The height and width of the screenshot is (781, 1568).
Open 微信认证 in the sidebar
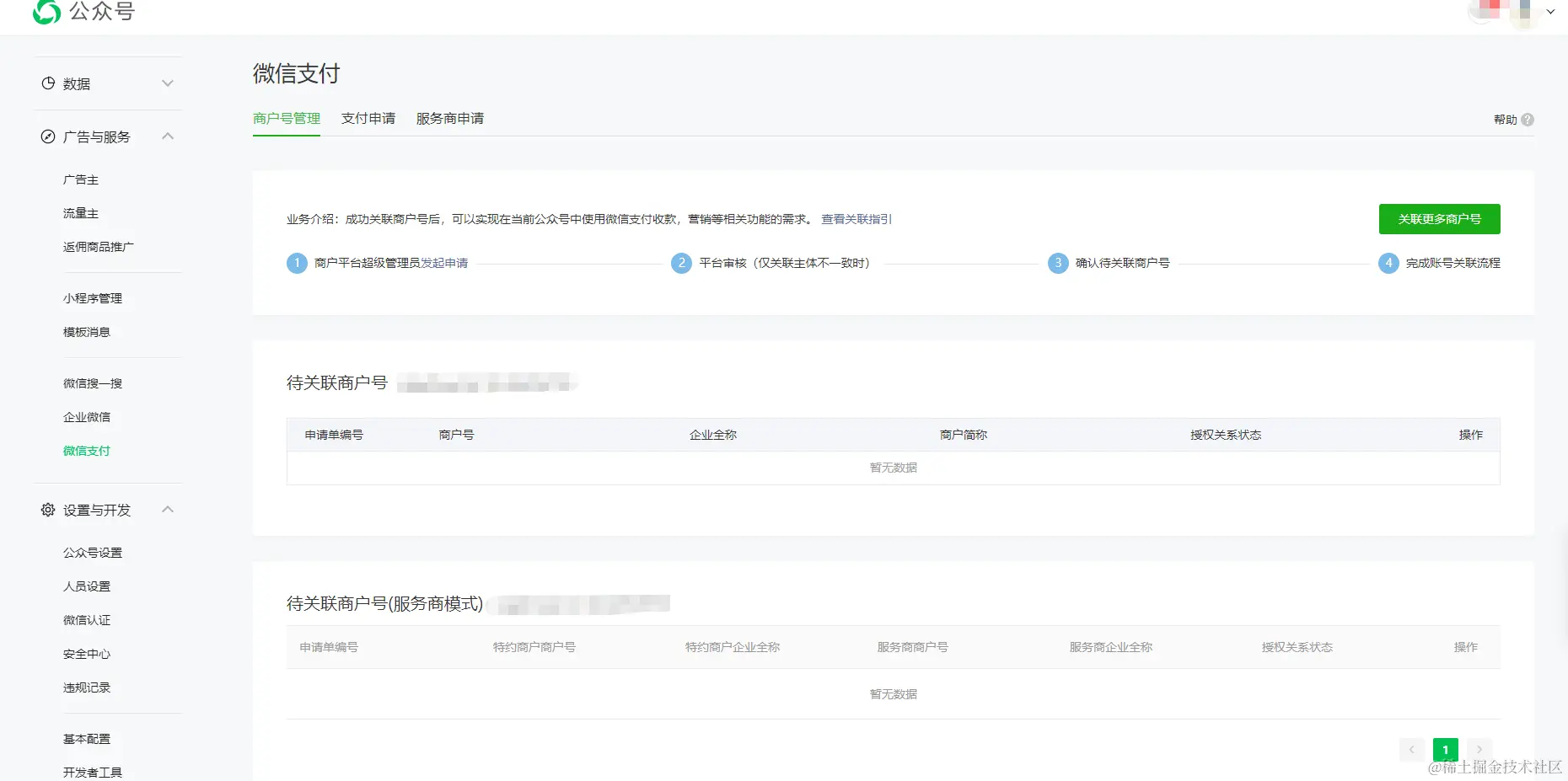coord(87,620)
